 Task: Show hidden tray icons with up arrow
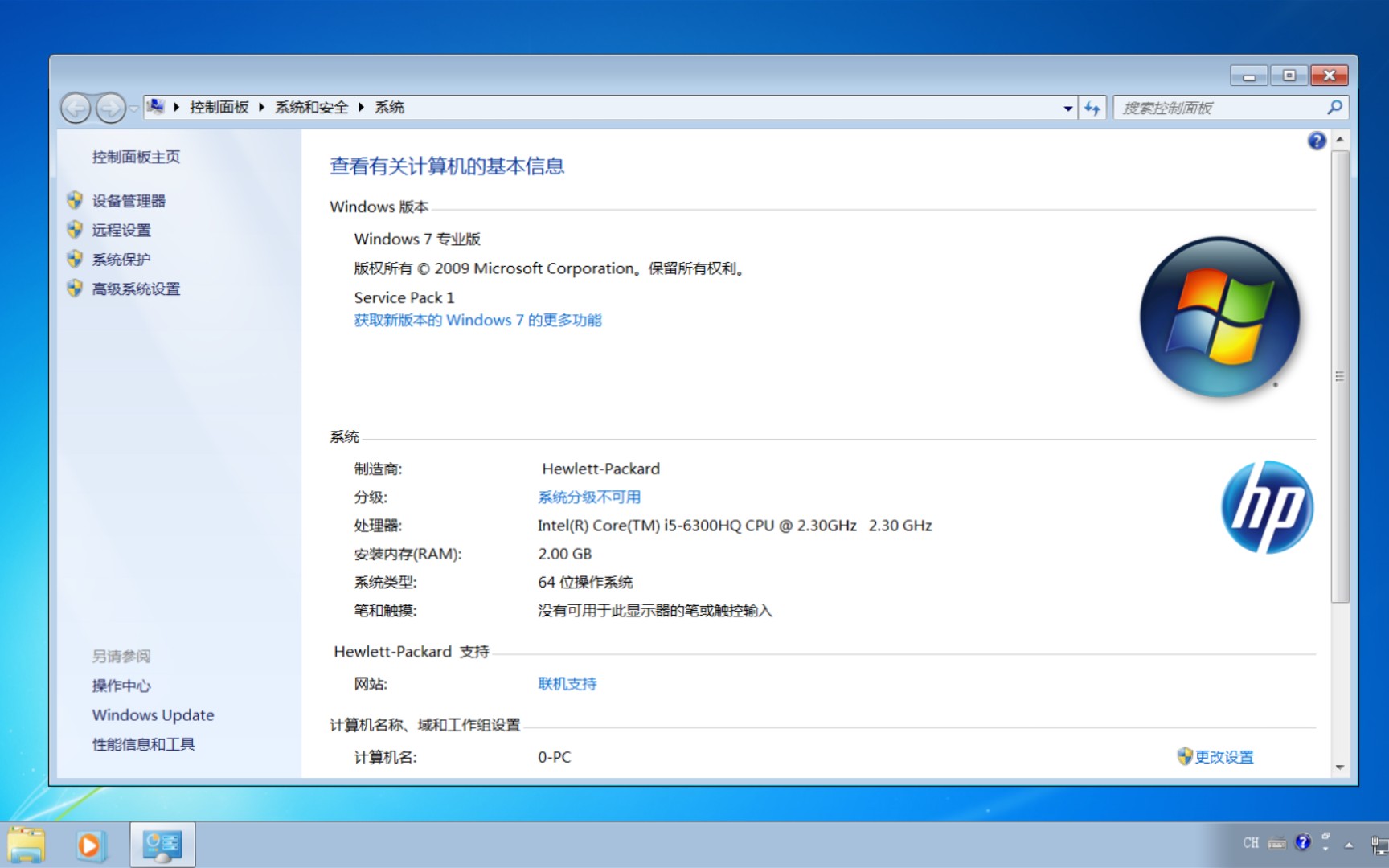click(1350, 845)
